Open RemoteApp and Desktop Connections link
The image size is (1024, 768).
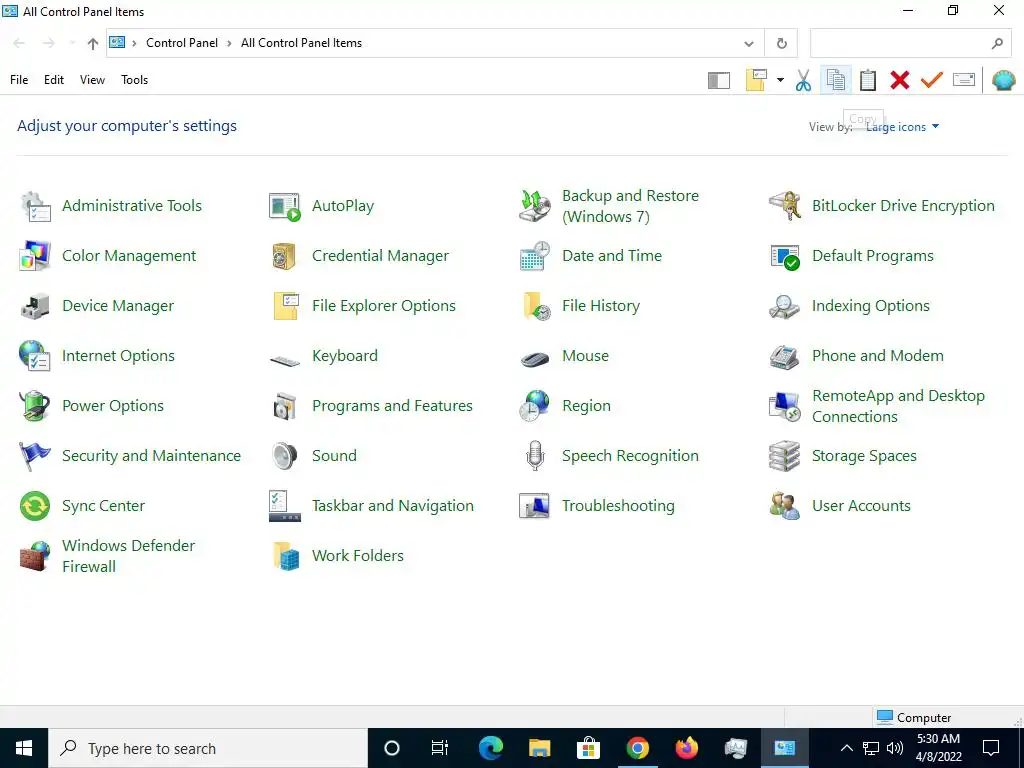(898, 406)
